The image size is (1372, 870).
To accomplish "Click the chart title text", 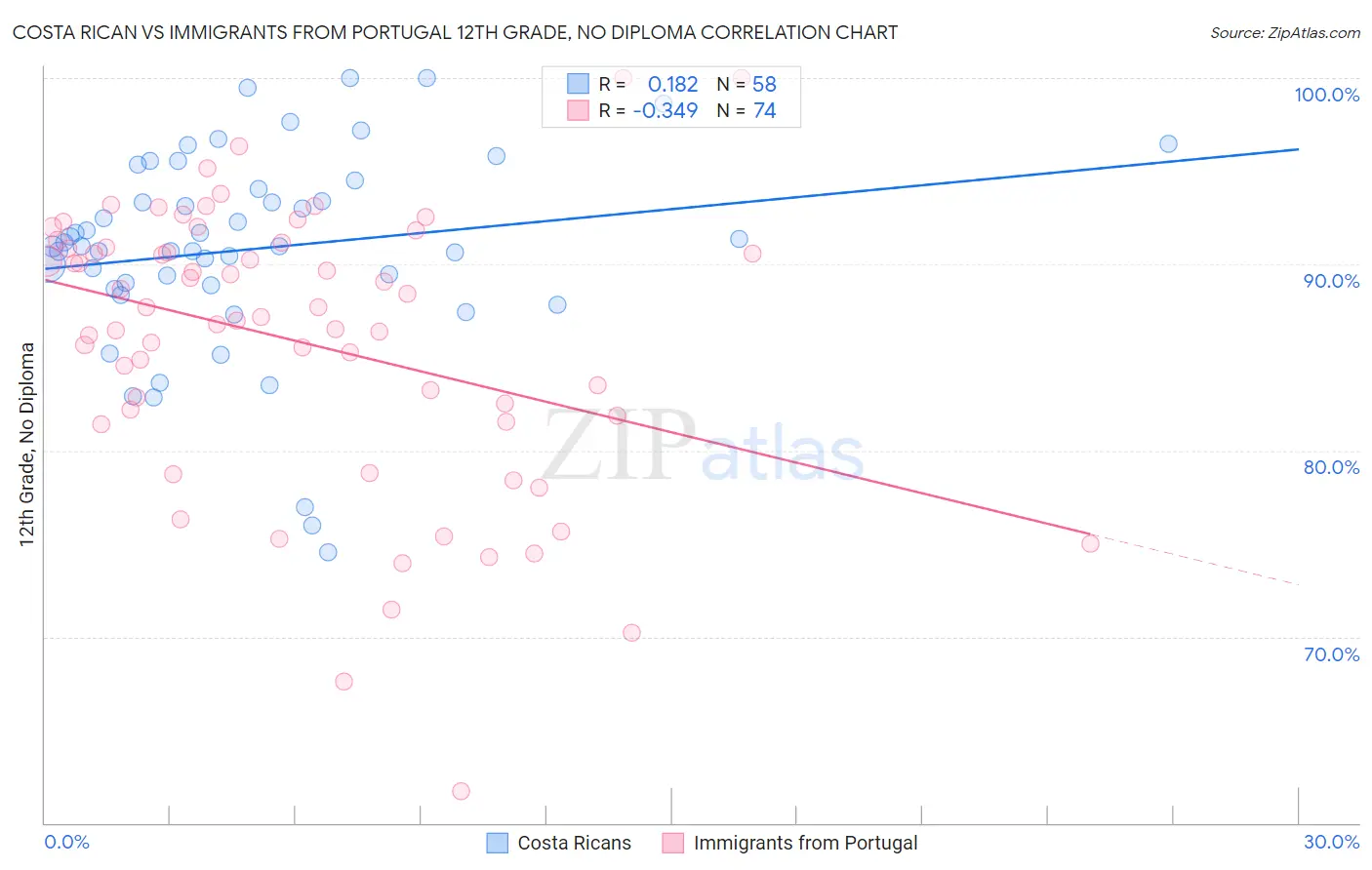I will pos(455,32).
